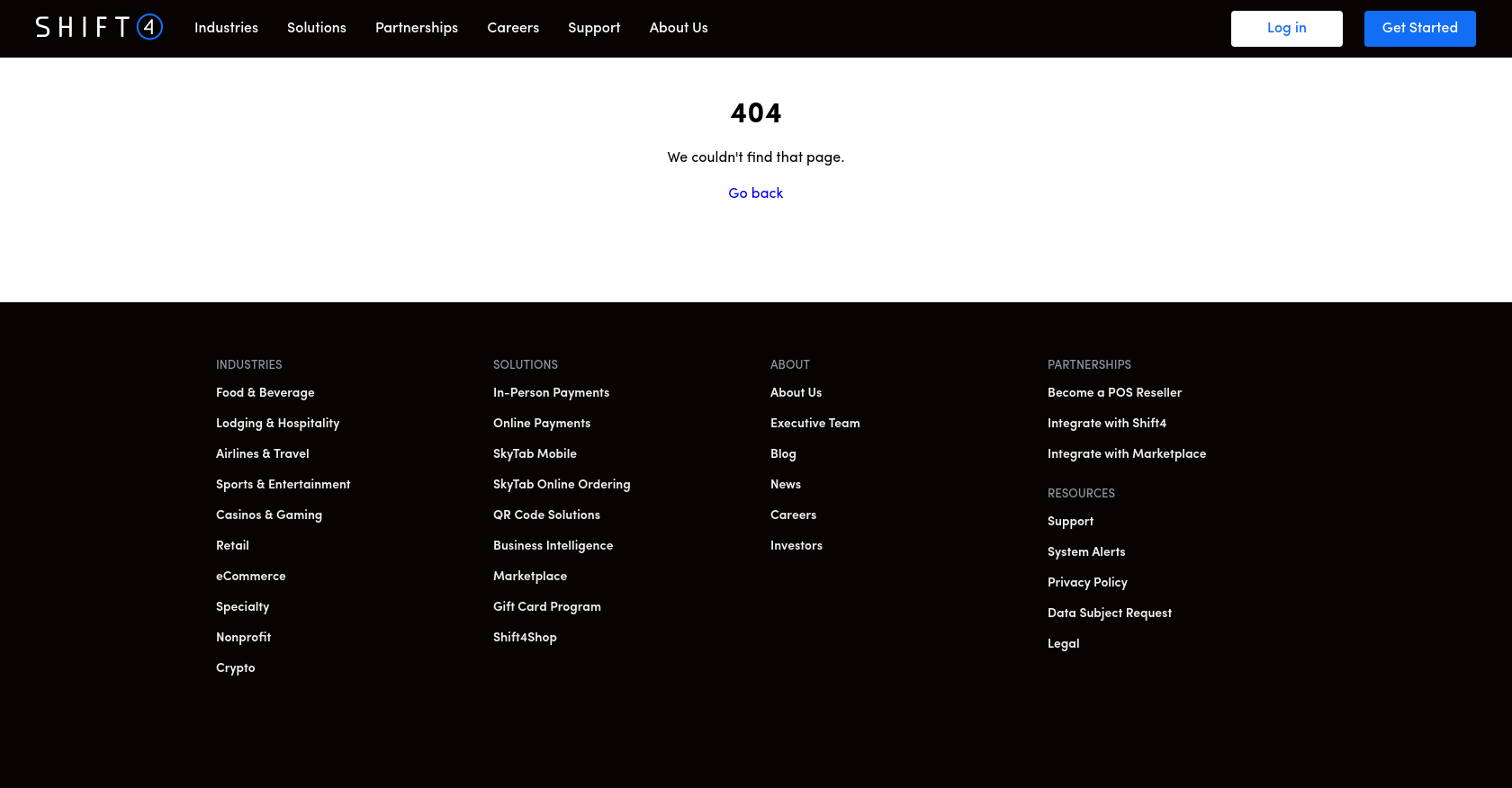The image size is (1512, 788).
Task: Open the Nonprofit footer link
Action: click(244, 638)
